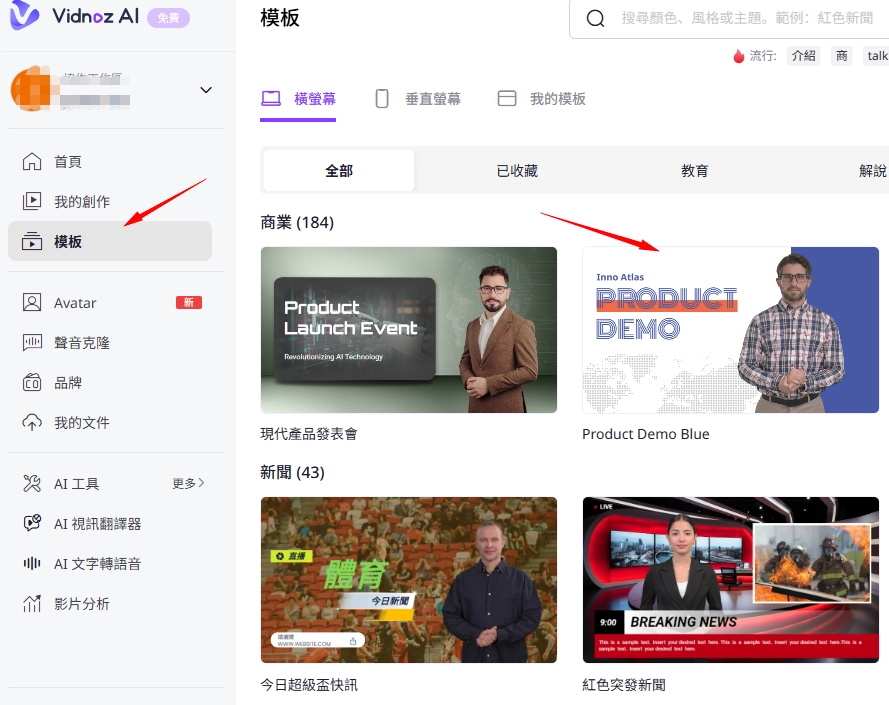Open AI 文字轉語音 in sidebar
Screen dimensions: 889x705
(x=110, y=564)
